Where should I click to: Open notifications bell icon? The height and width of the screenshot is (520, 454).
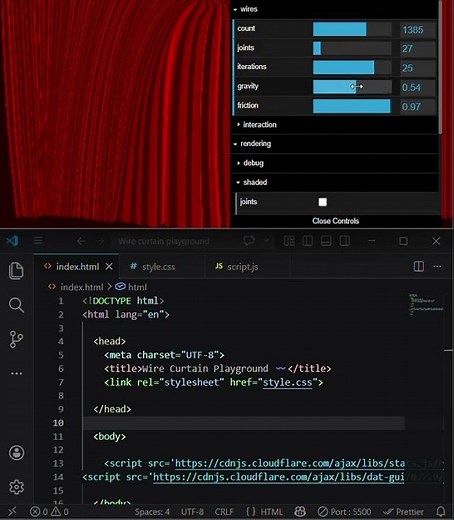[441, 512]
